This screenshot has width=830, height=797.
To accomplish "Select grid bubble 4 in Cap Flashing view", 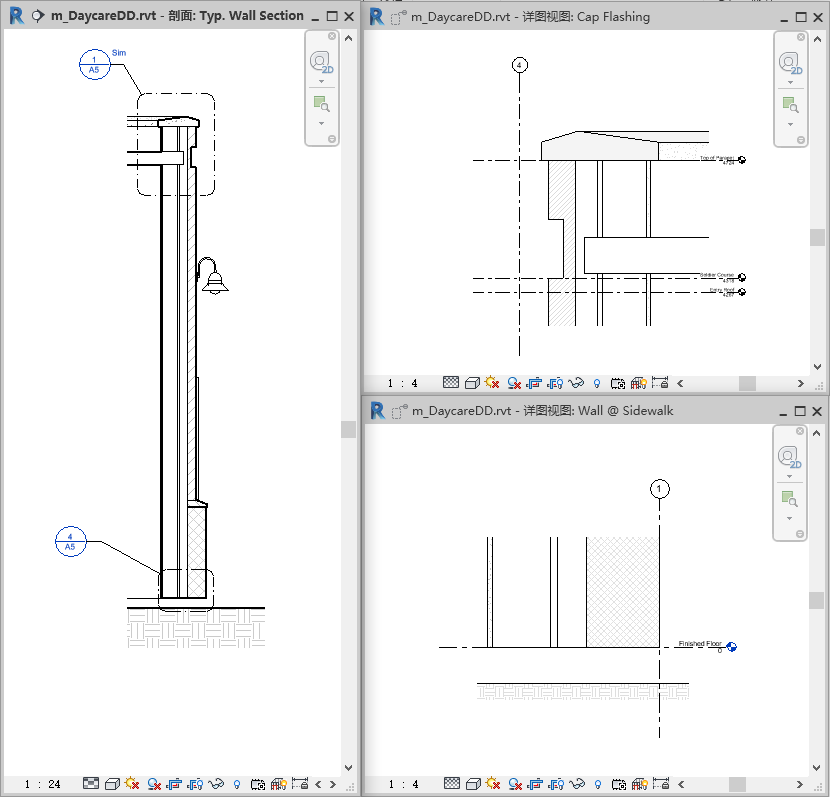I will (x=520, y=65).
